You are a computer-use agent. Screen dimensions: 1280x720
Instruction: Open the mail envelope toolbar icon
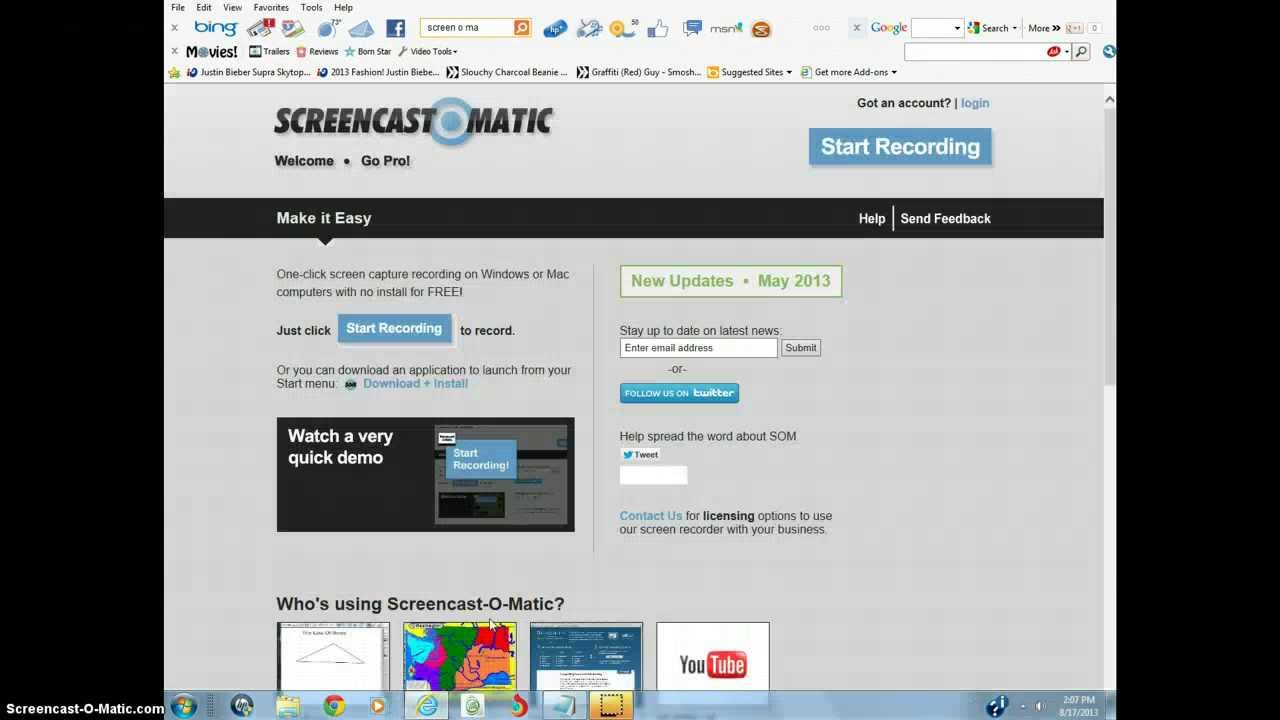[360, 28]
